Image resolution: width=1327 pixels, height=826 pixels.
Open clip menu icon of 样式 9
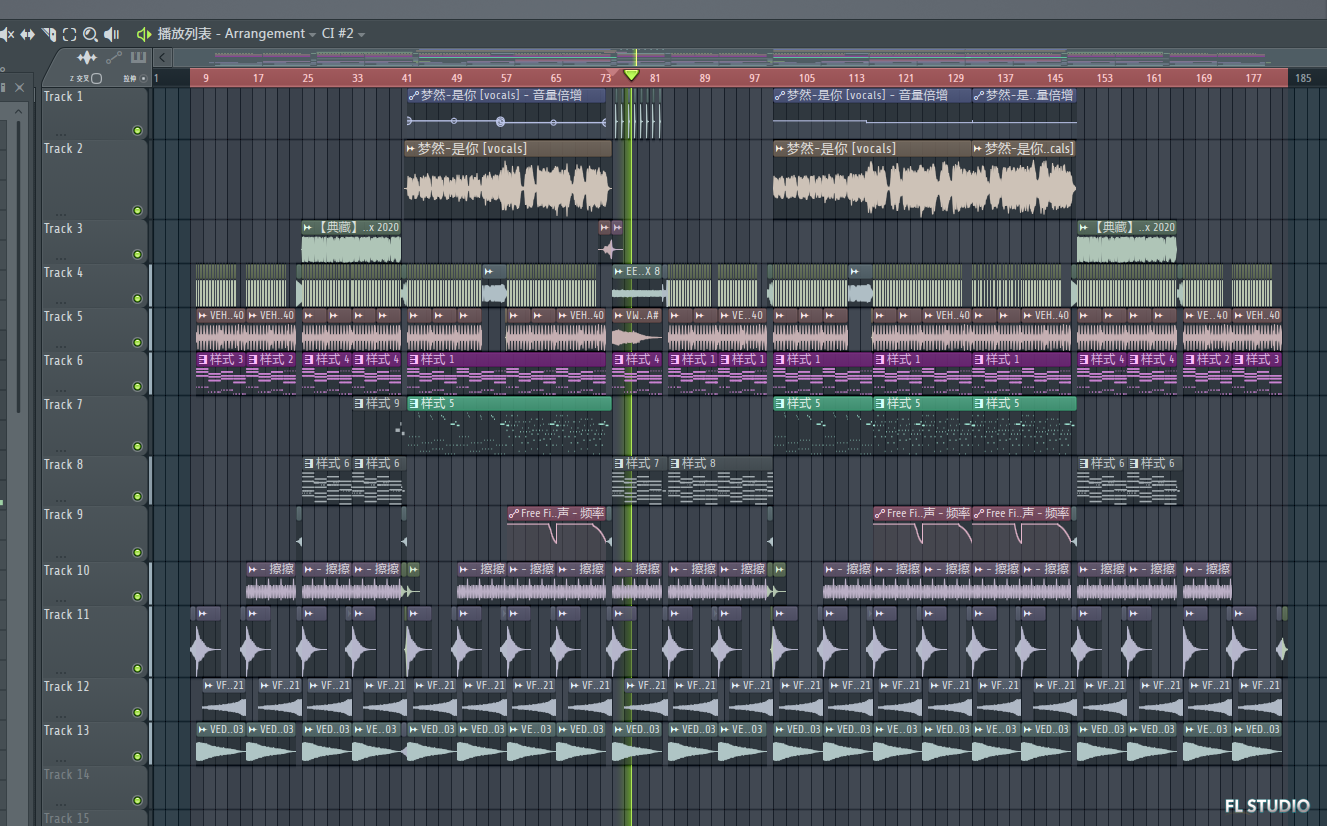click(x=359, y=403)
